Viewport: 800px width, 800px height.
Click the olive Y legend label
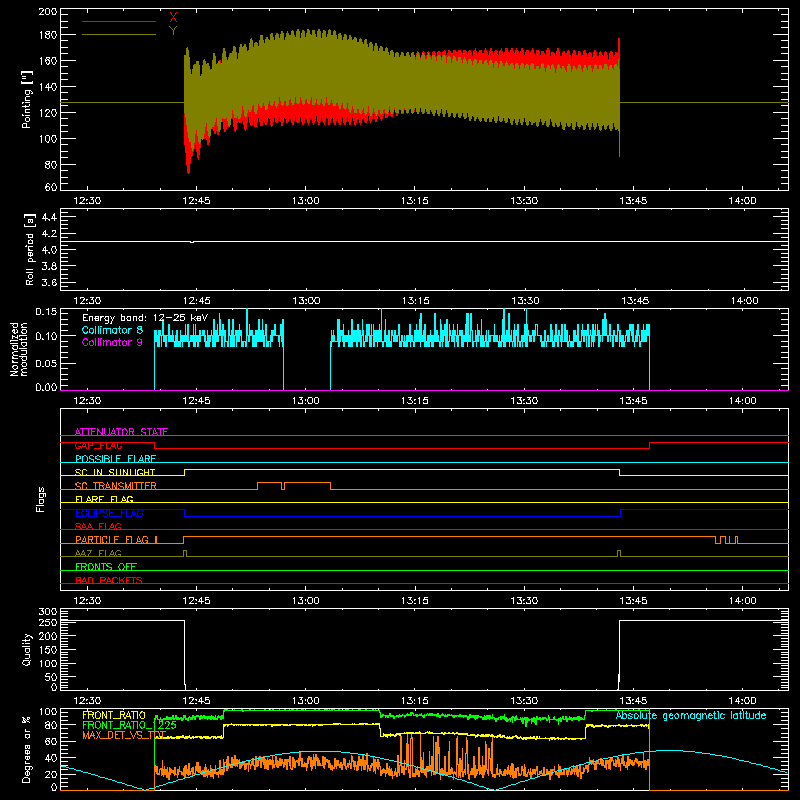point(173,31)
